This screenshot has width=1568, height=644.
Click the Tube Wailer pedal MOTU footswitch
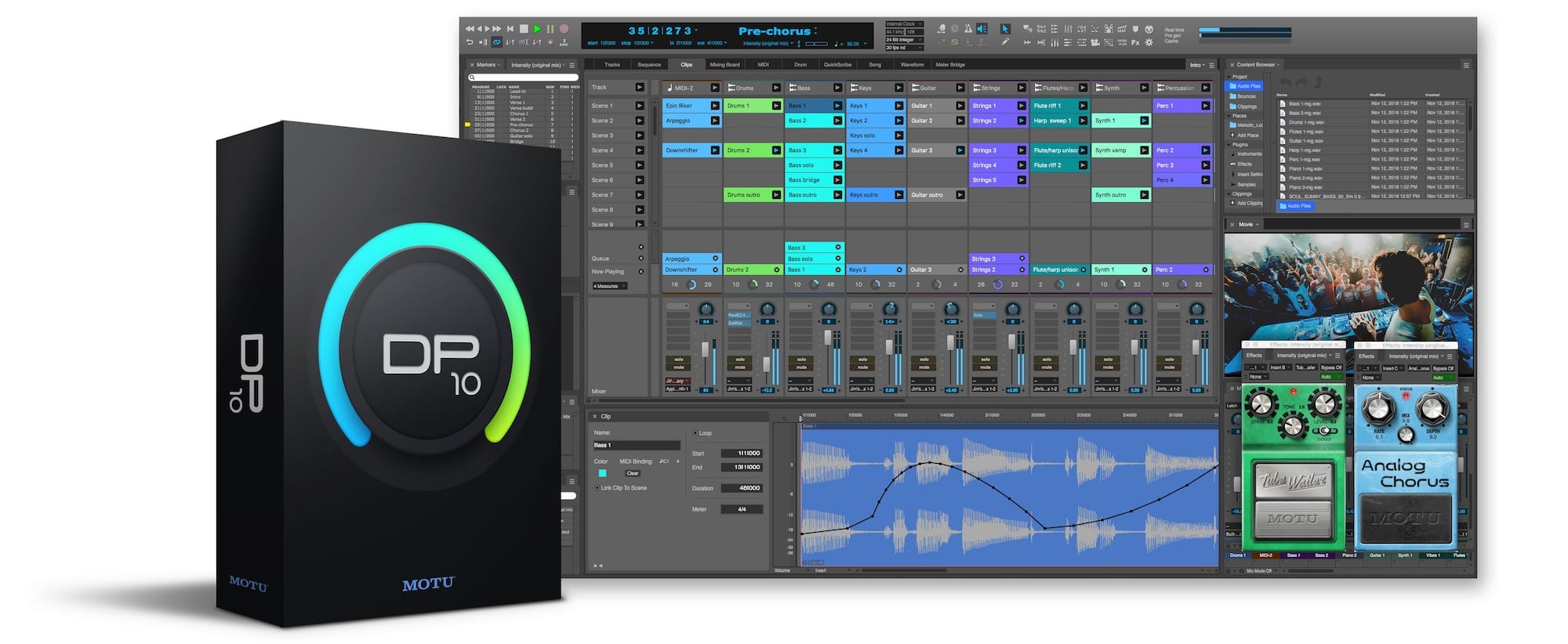click(x=1293, y=518)
